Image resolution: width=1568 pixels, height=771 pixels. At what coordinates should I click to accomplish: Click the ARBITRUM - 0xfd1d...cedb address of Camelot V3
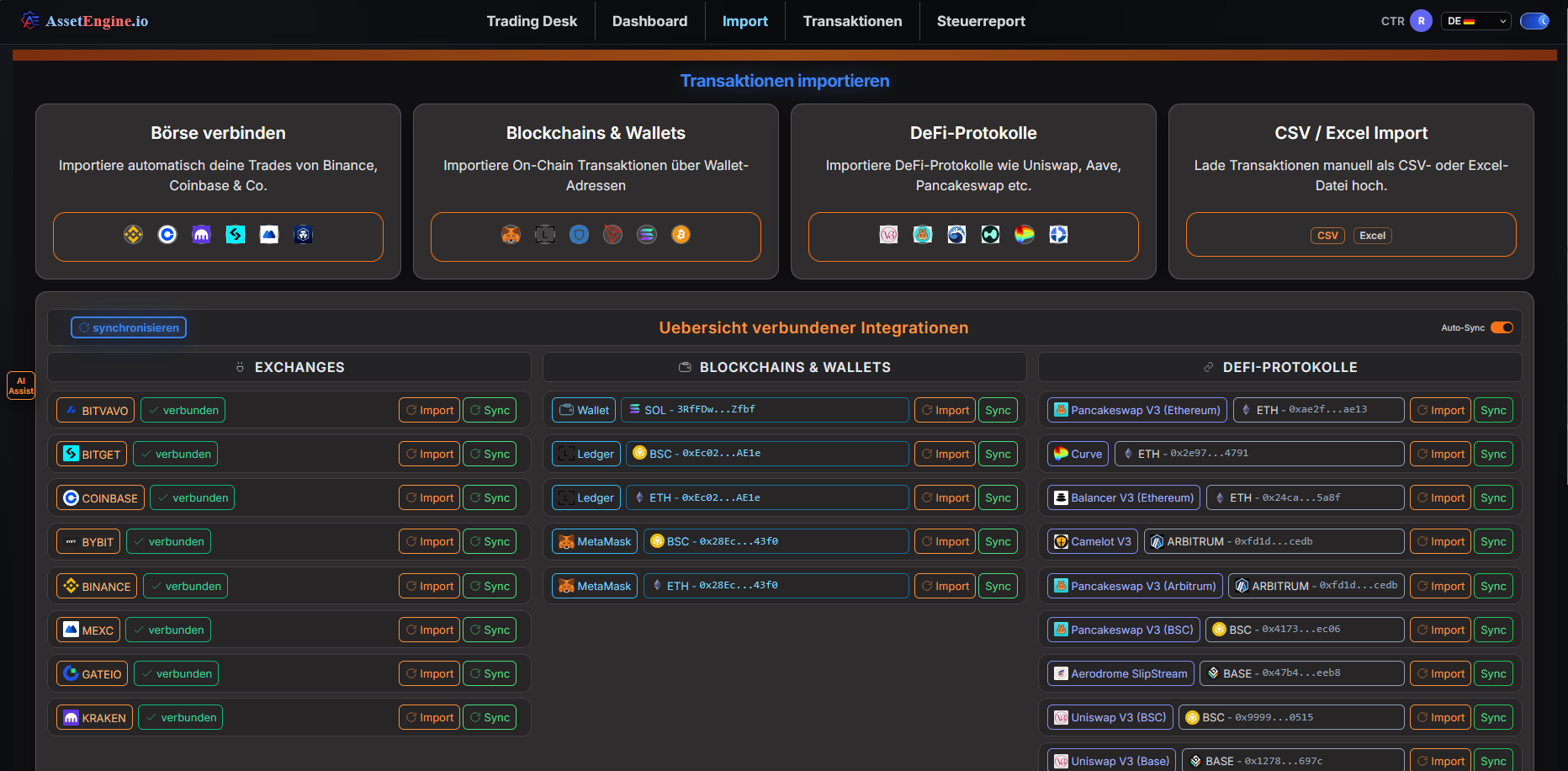1274,541
